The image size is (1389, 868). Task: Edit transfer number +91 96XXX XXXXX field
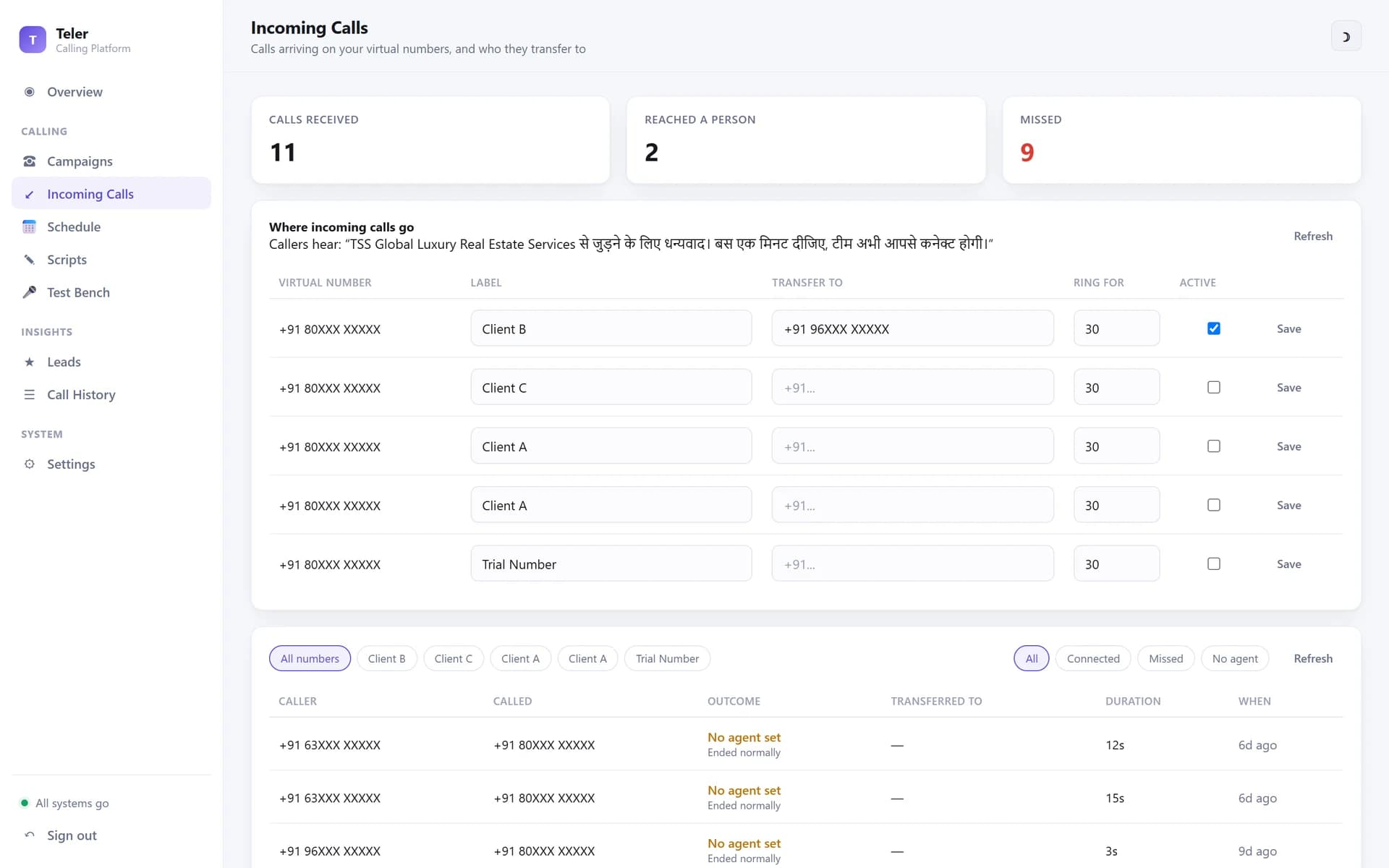coord(913,328)
